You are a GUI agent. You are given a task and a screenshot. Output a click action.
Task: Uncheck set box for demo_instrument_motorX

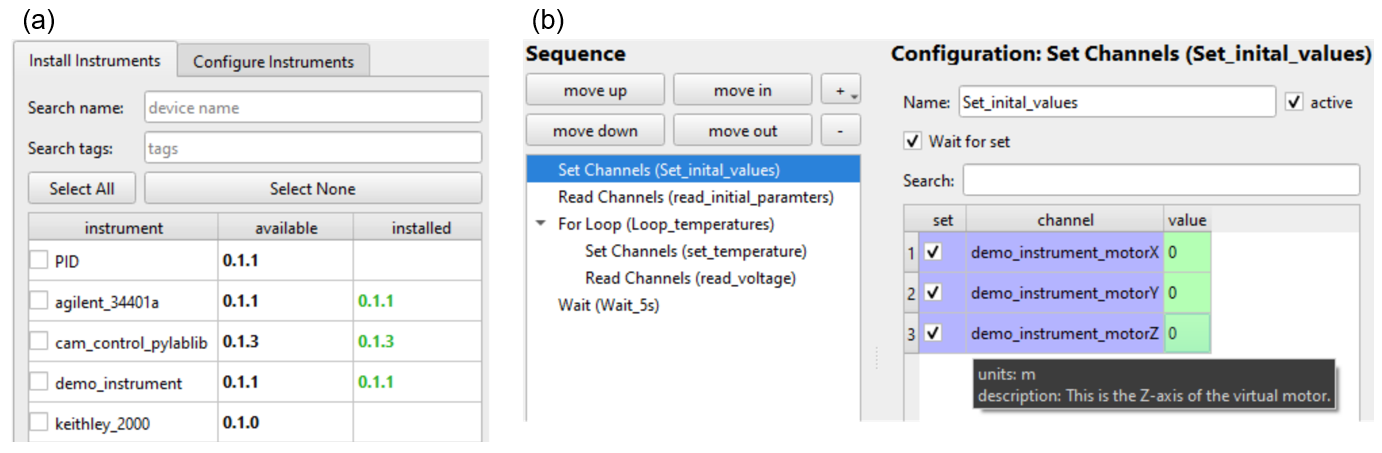(x=934, y=253)
